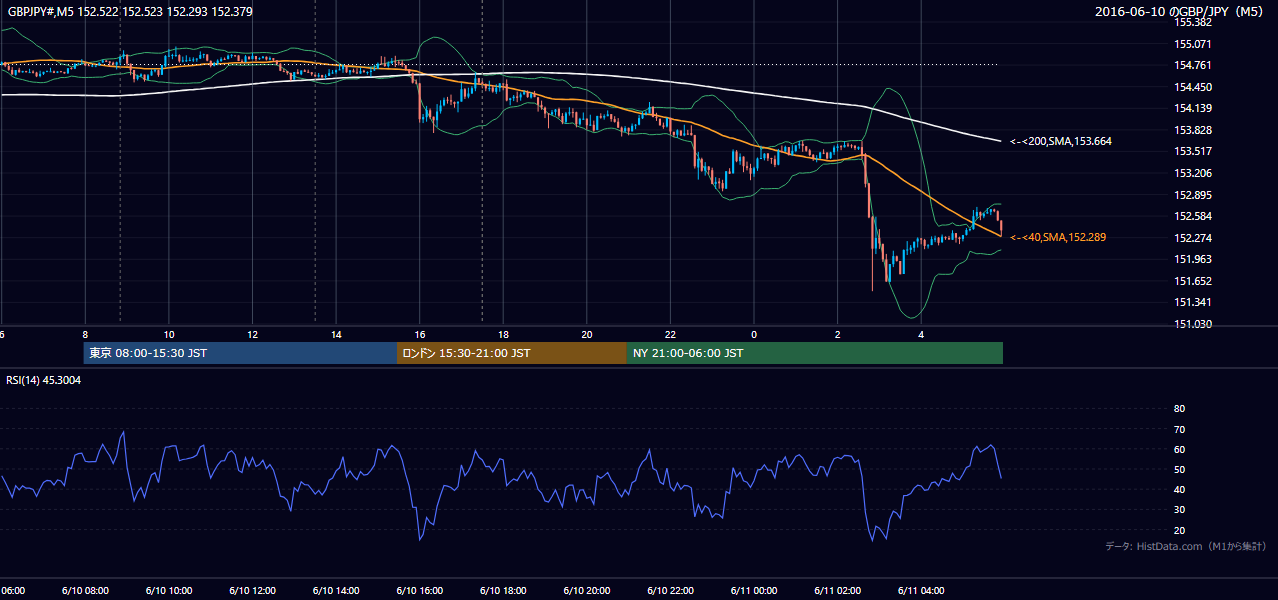Select the <--<40,SMA,152.289 label
This screenshot has height=600, width=1278.
(x=1058, y=237)
